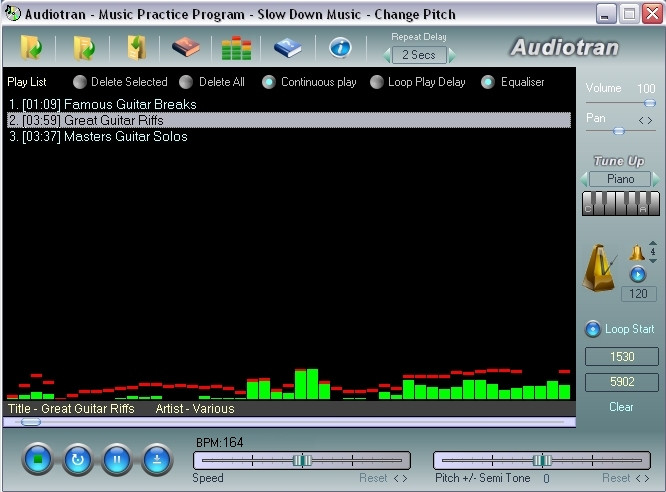Increase Repeat Delay with right arrow

click(x=452, y=55)
